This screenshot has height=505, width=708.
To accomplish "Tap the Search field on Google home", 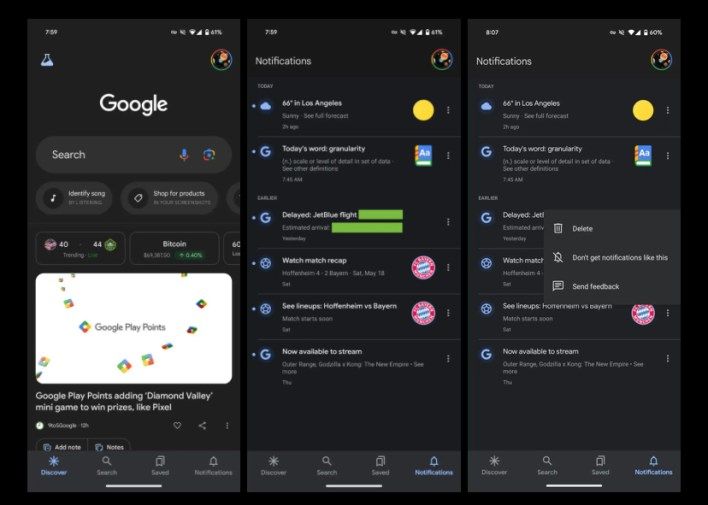I will coord(134,154).
